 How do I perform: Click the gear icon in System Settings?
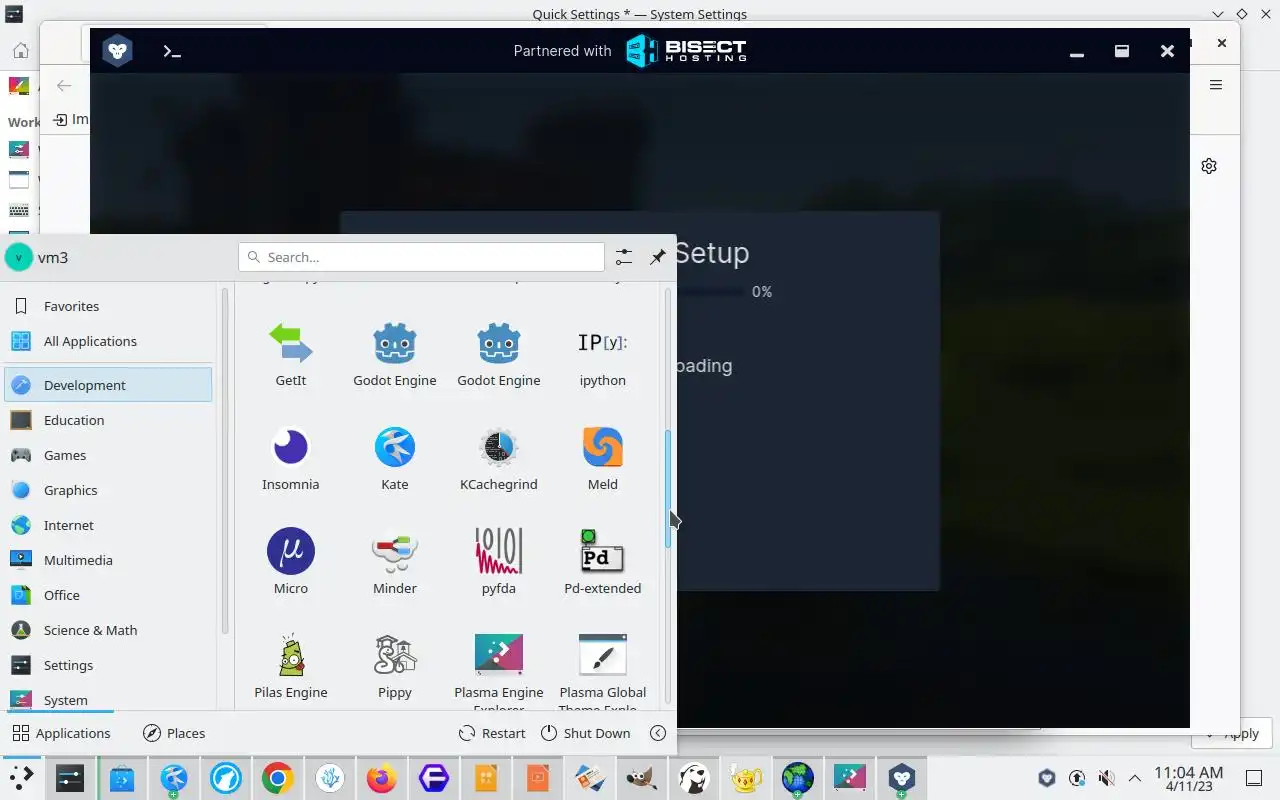coord(1209,166)
